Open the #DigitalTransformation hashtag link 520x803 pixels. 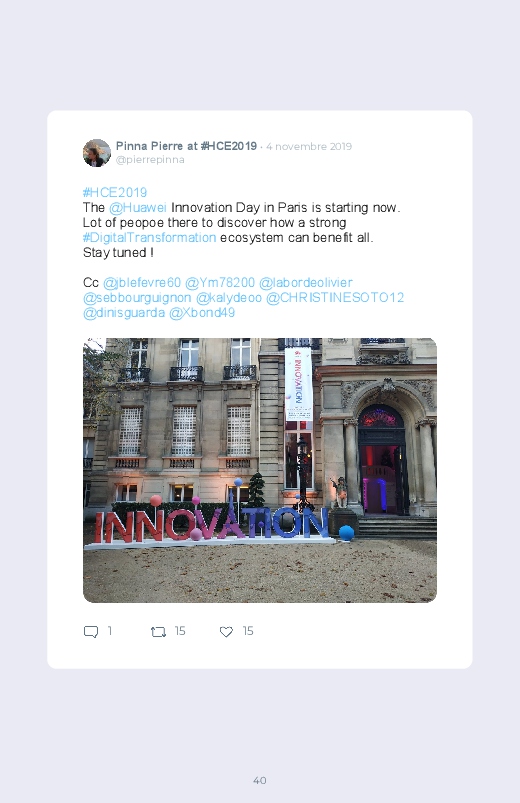pyautogui.click(x=149, y=238)
